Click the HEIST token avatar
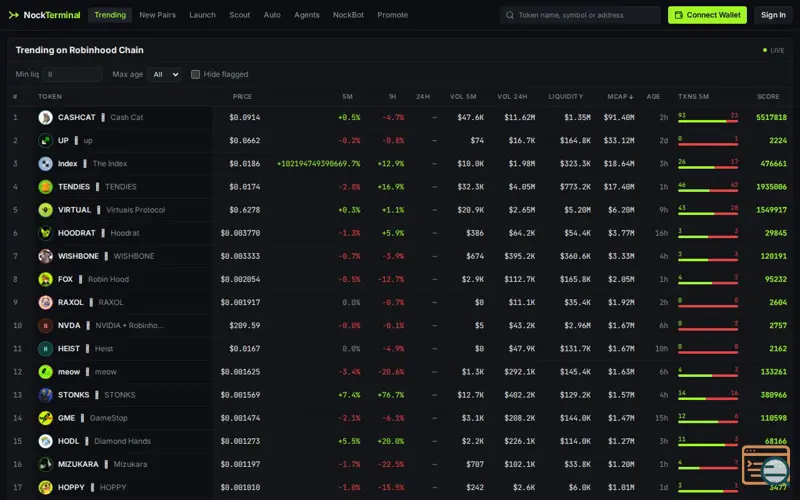 click(45, 348)
